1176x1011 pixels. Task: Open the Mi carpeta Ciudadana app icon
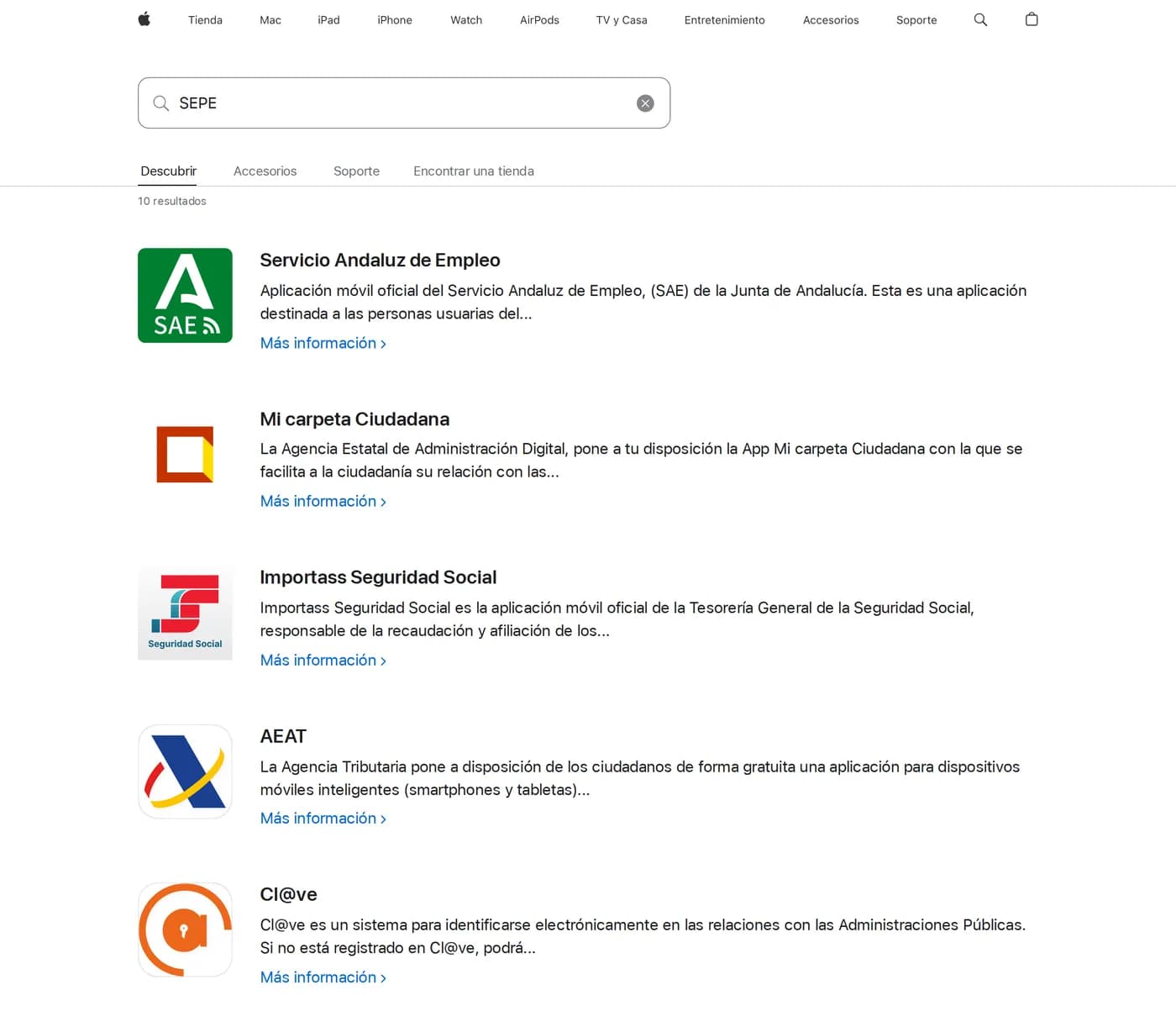[x=185, y=454]
